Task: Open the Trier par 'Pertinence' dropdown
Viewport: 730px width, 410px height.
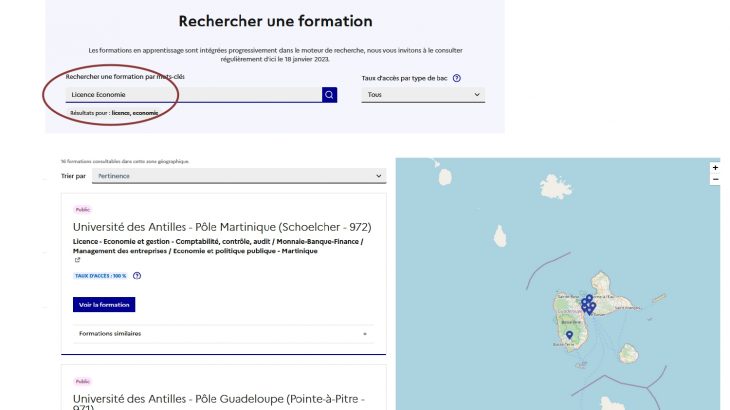Action: [238, 176]
